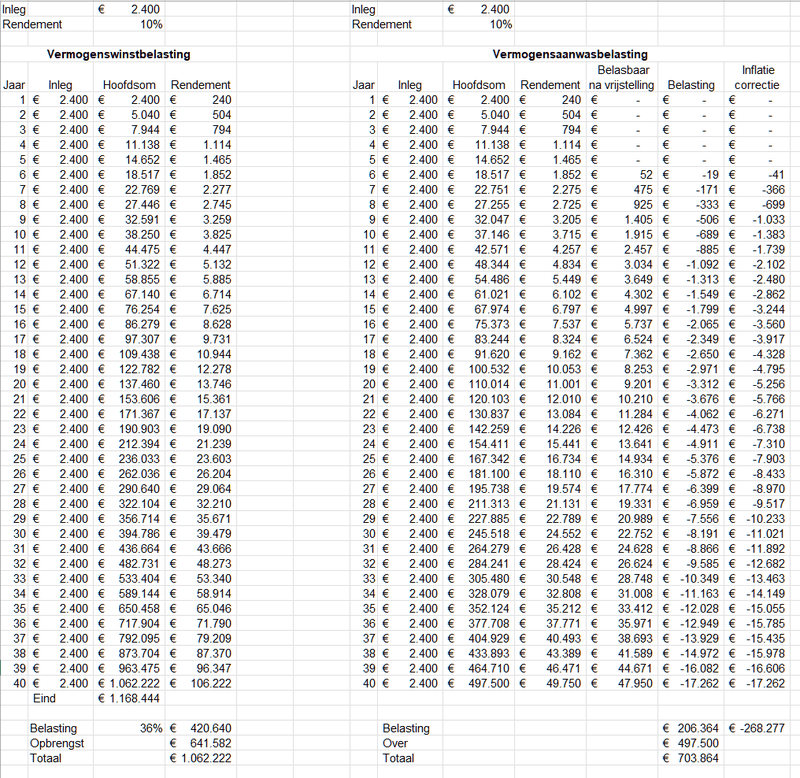Click the Belasting column header in the right table

pyautogui.click(x=691, y=85)
